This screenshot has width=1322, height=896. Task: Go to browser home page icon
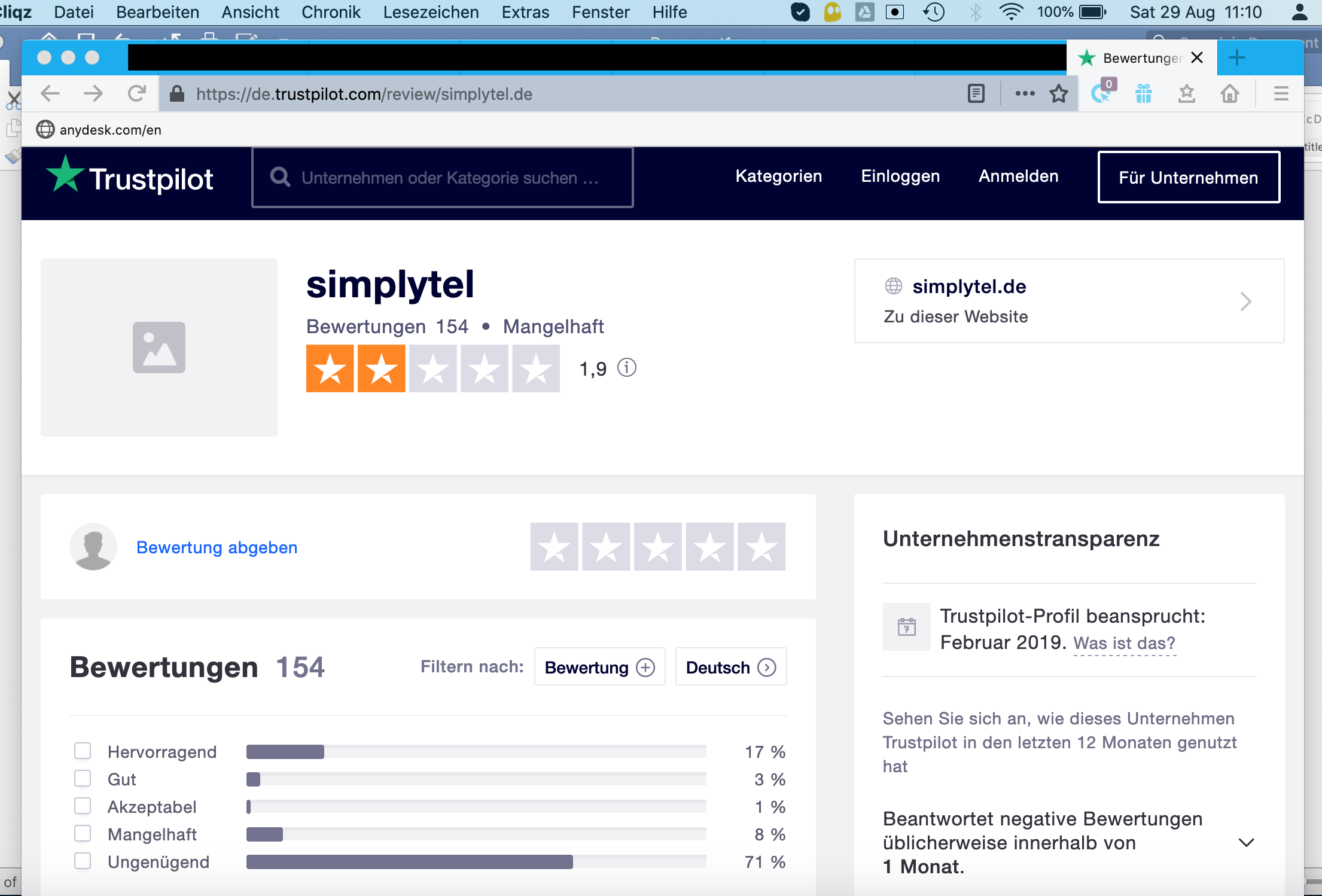coord(1230,93)
